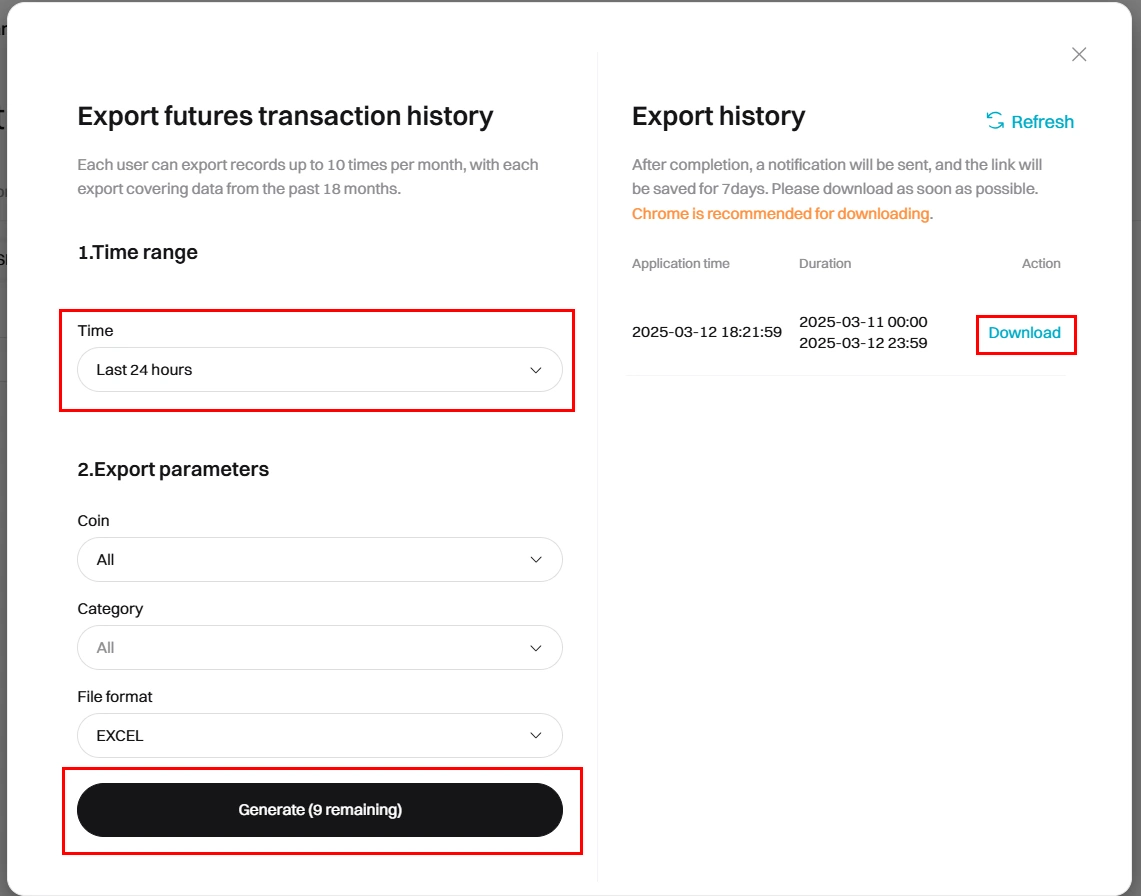Click chevron arrow in Time dropdown
The width and height of the screenshot is (1141, 896).
536,370
